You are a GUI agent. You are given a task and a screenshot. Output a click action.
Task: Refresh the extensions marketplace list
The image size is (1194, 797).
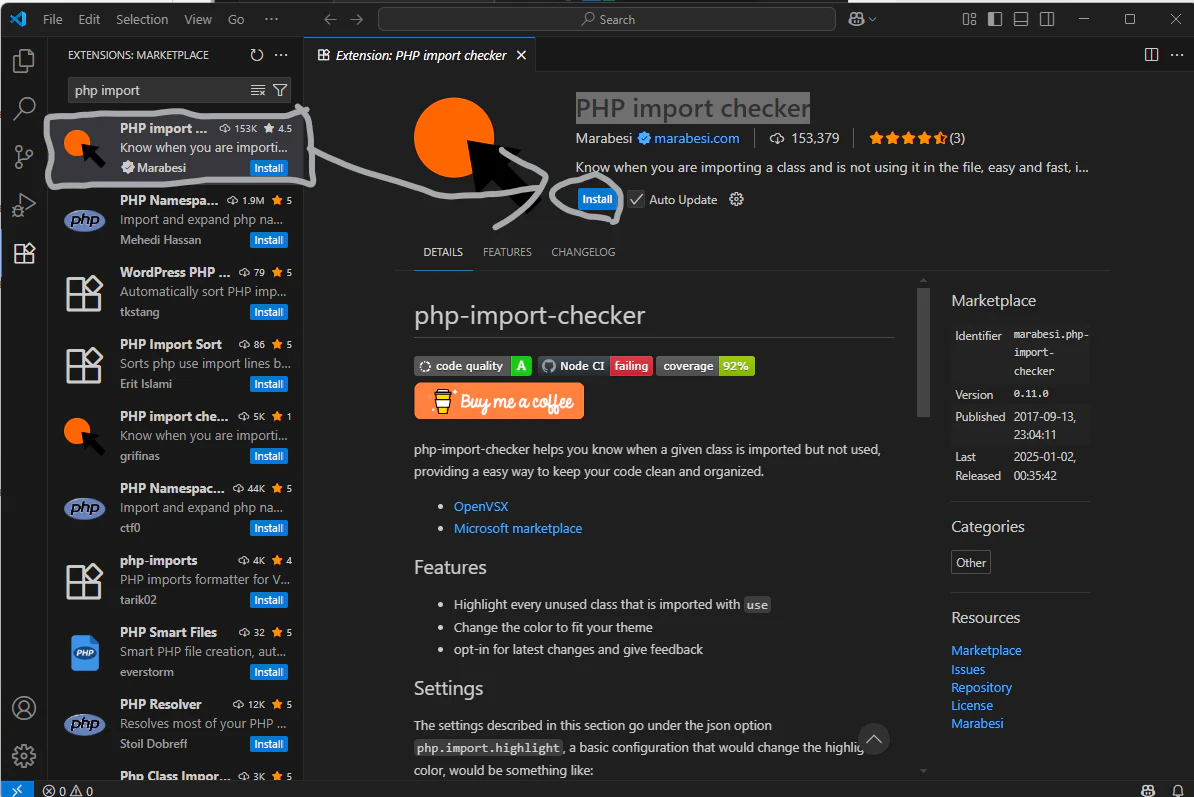coord(257,55)
